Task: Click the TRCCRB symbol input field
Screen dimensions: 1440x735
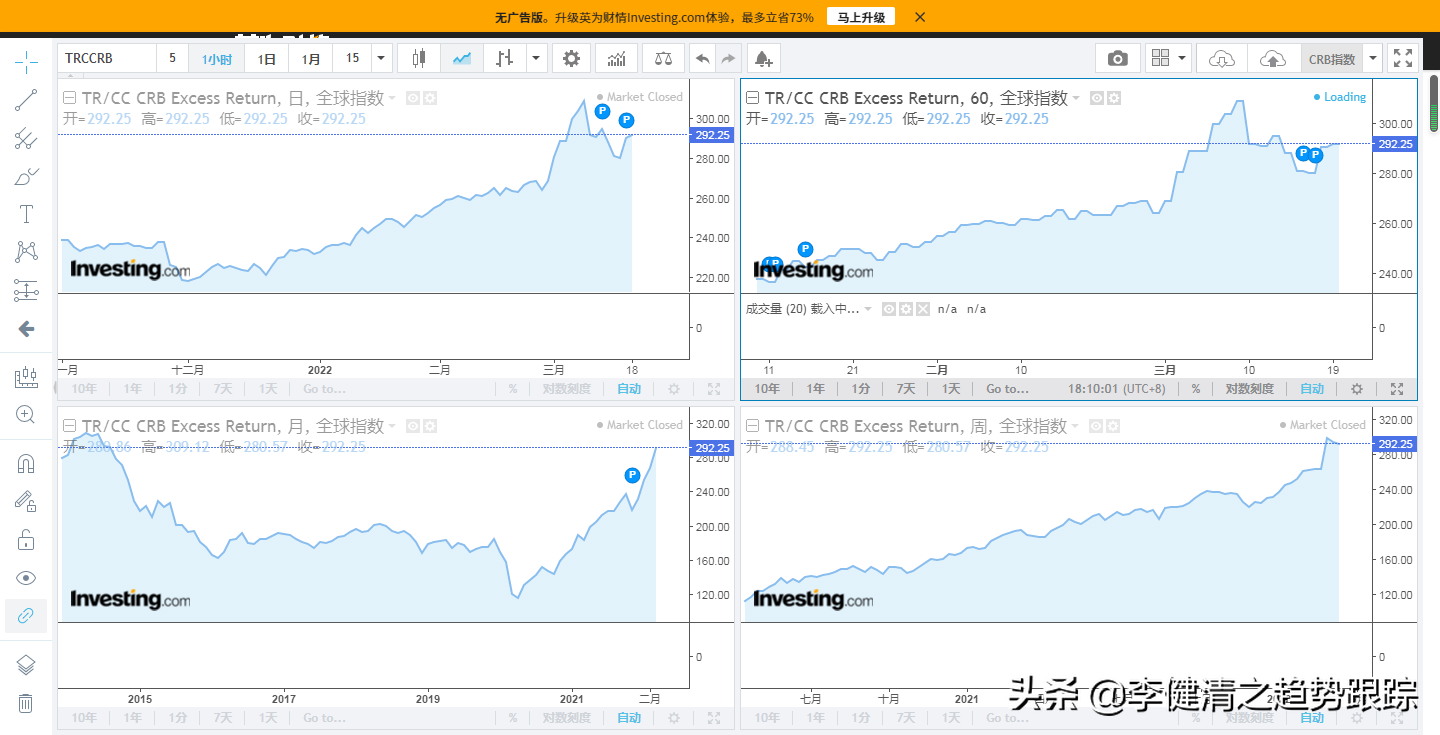Action: click(107, 58)
